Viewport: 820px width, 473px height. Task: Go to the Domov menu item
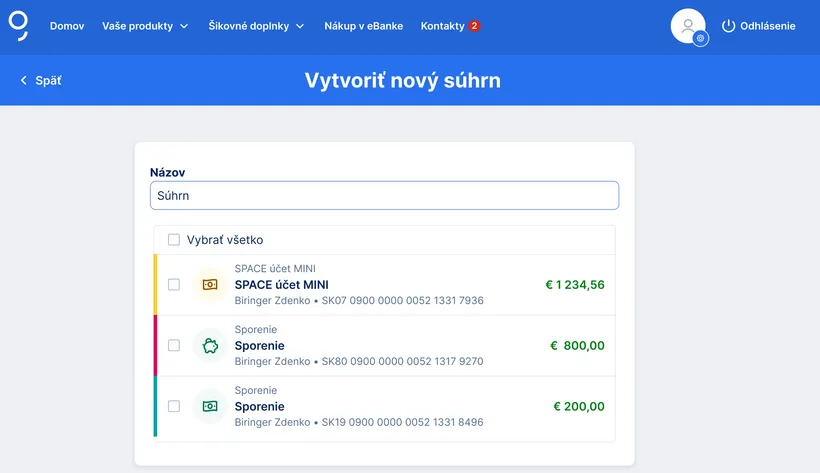coord(66,26)
